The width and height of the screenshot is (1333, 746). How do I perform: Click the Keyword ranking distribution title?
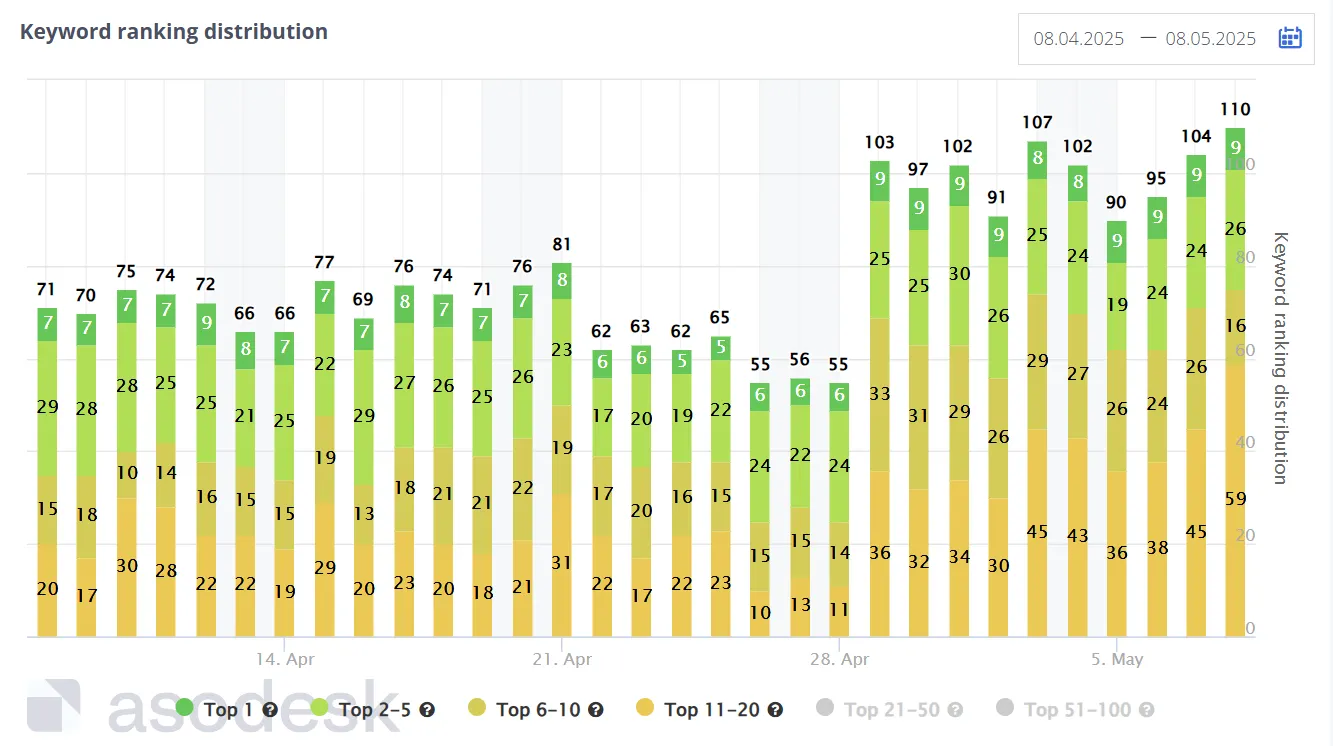(174, 31)
